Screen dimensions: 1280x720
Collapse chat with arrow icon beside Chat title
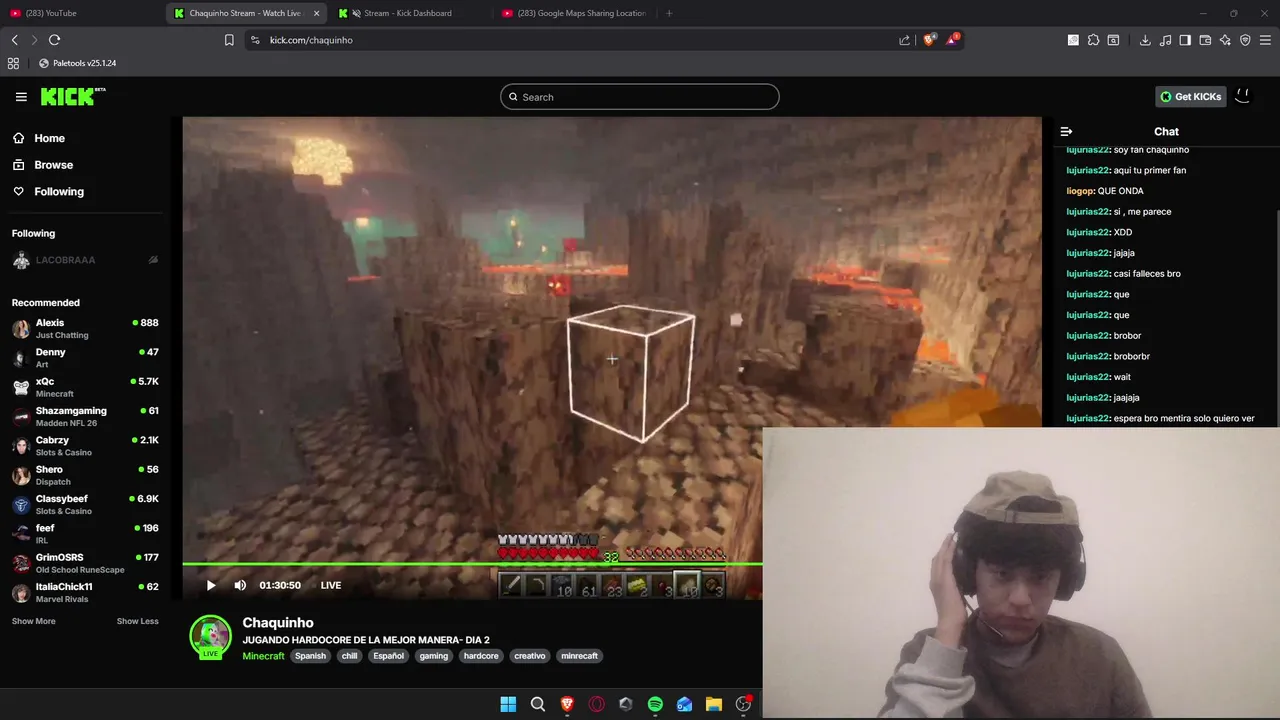click(1066, 131)
